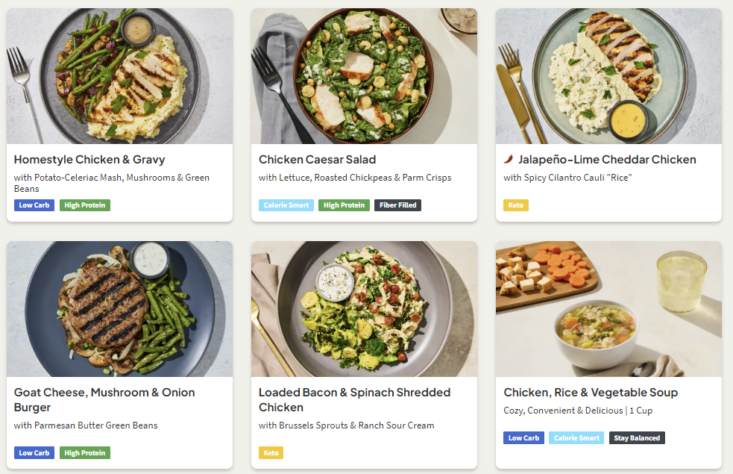Open the Chicken, Rice & Vegetable Soup image
This screenshot has height=474, width=733.
point(608,308)
